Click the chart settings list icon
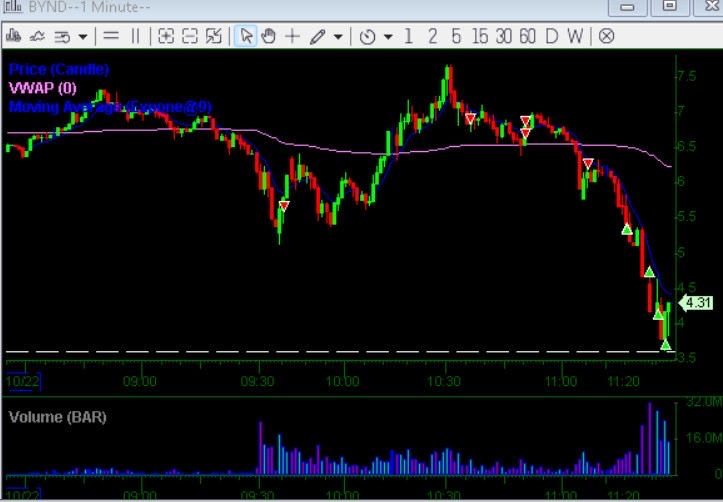The height and width of the screenshot is (502, 723). (x=62, y=36)
